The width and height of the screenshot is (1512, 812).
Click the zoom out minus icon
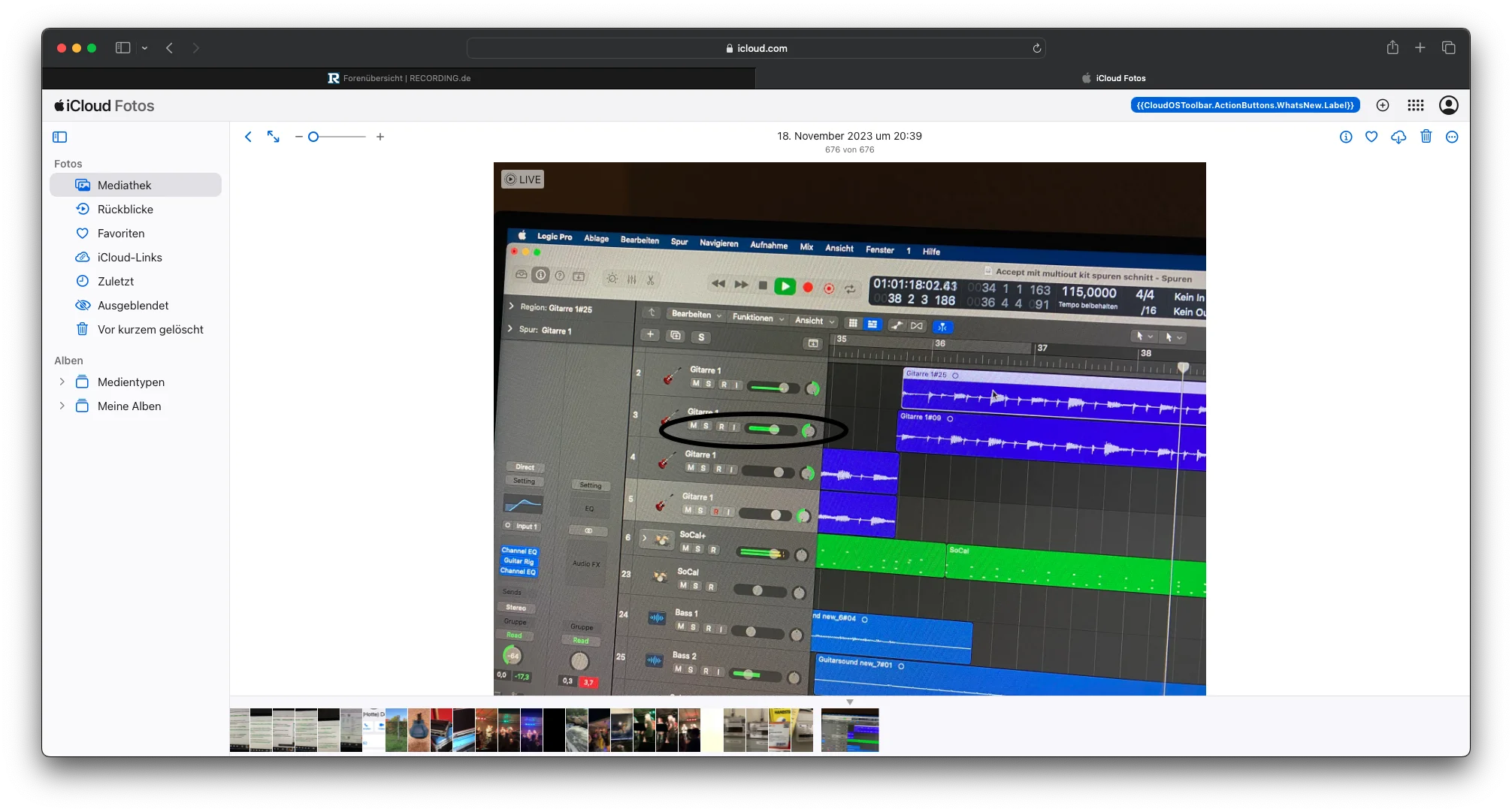(x=298, y=137)
